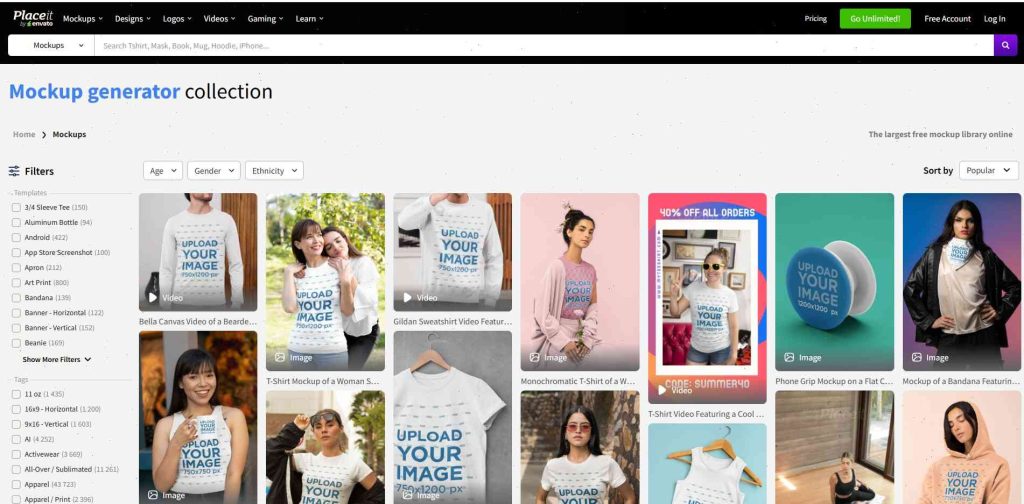Click in the mockup search field
Image resolution: width=1024 pixels, height=504 pixels.
tap(544, 46)
